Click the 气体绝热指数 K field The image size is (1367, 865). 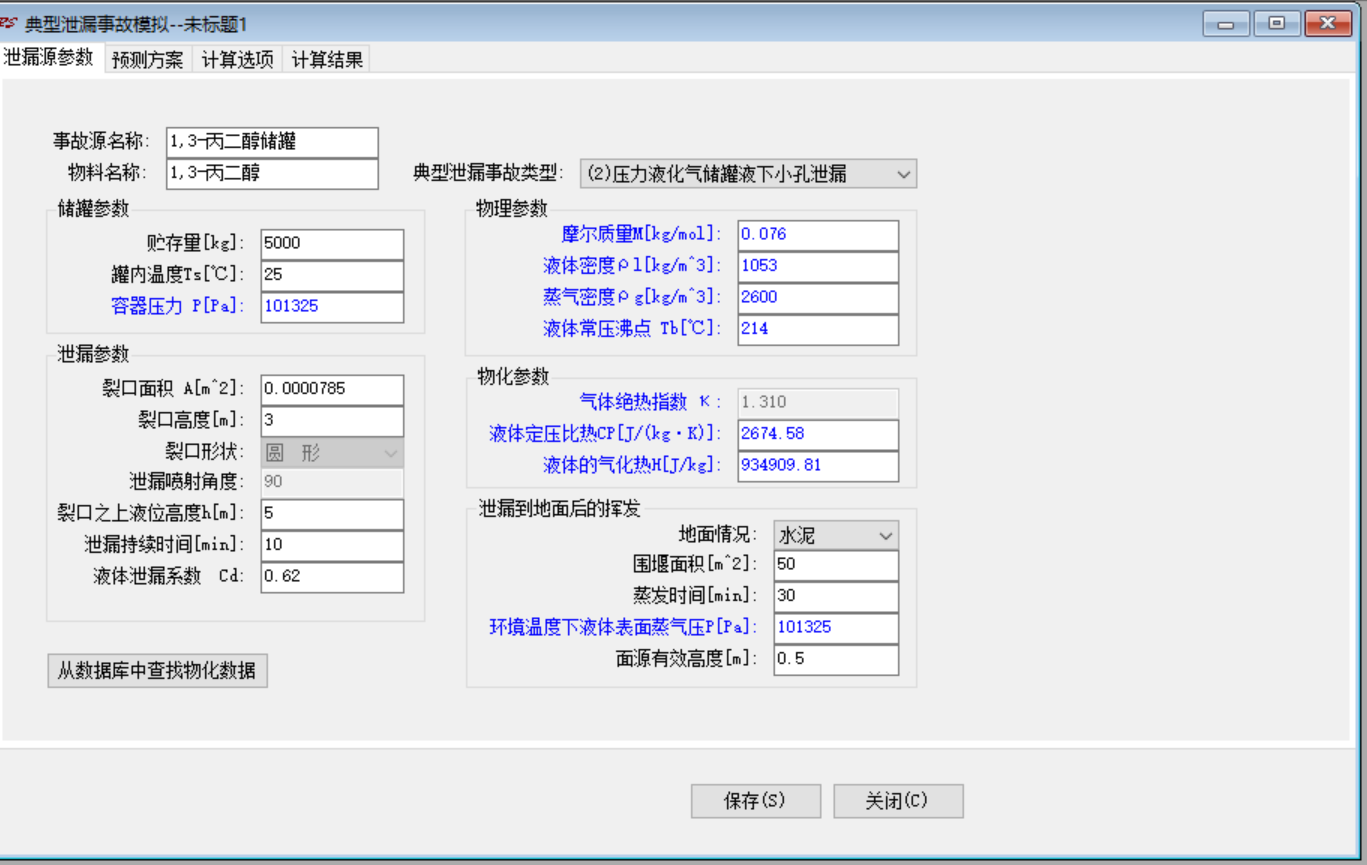(818, 403)
